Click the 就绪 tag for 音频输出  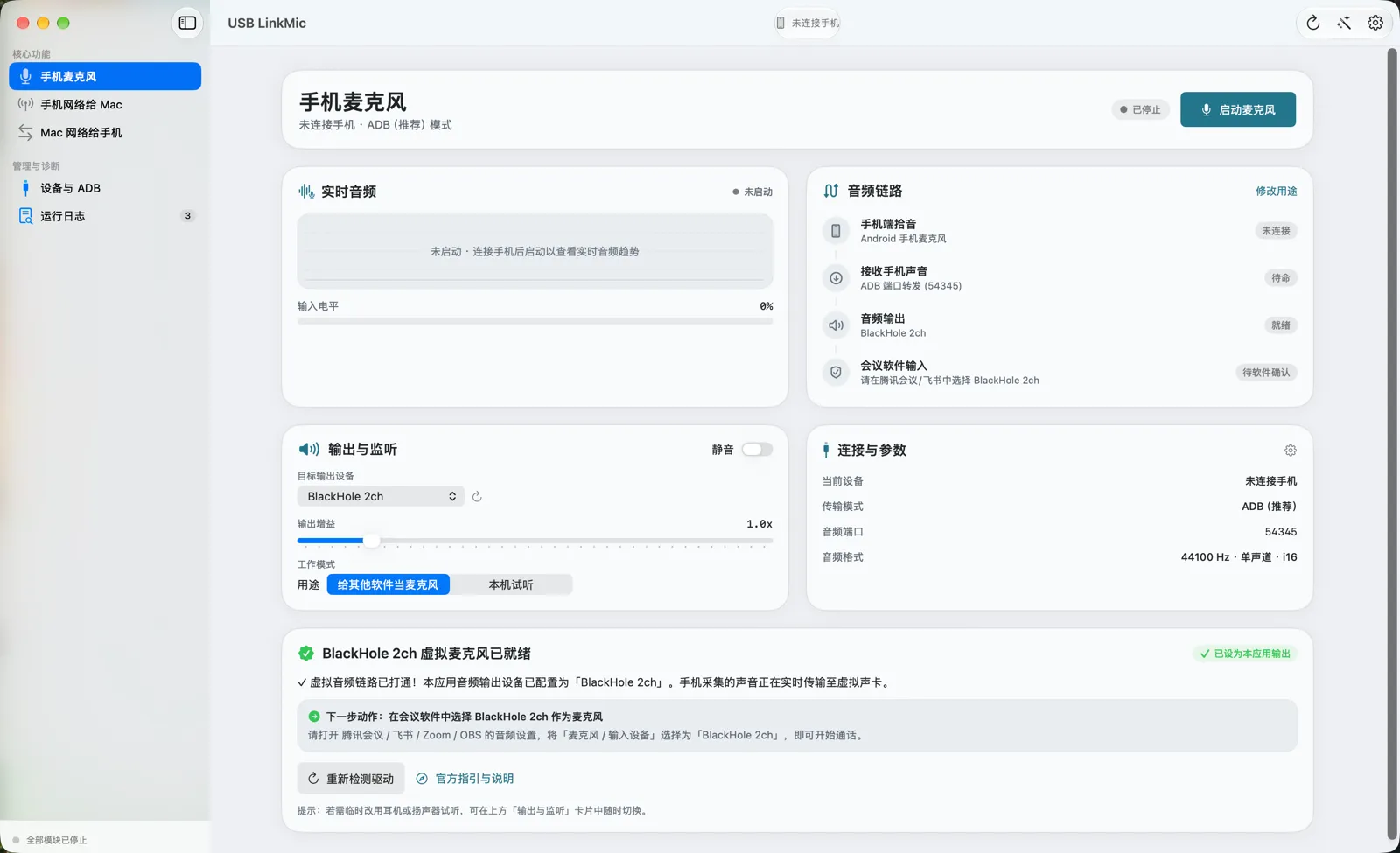pos(1281,325)
